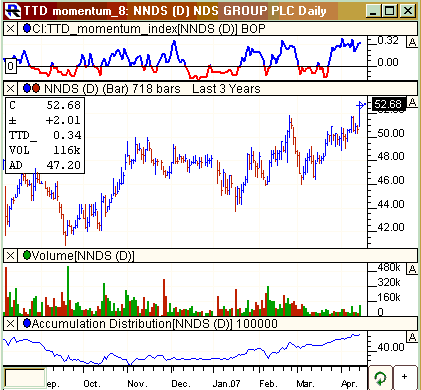Click the red dot beside NNDS (D) (Bar)
421x390 pixels.
(35, 88)
